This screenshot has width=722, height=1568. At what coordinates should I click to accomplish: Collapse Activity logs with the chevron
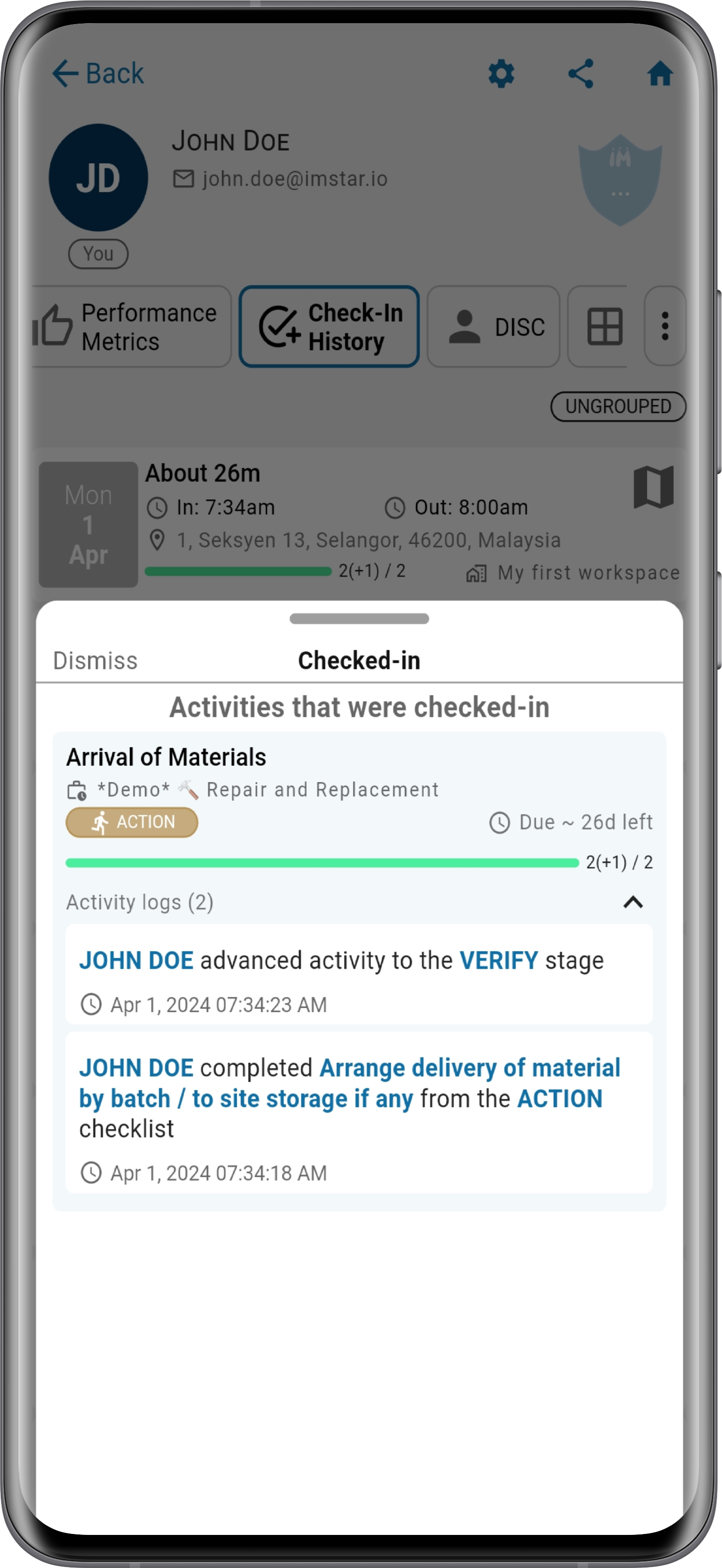[633, 902]
